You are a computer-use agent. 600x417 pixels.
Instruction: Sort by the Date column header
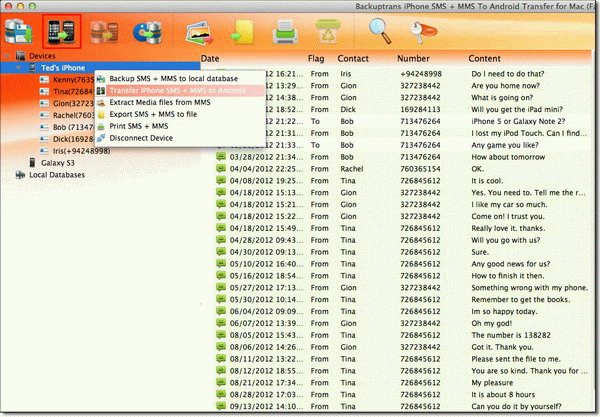click(x=210, y=59)
